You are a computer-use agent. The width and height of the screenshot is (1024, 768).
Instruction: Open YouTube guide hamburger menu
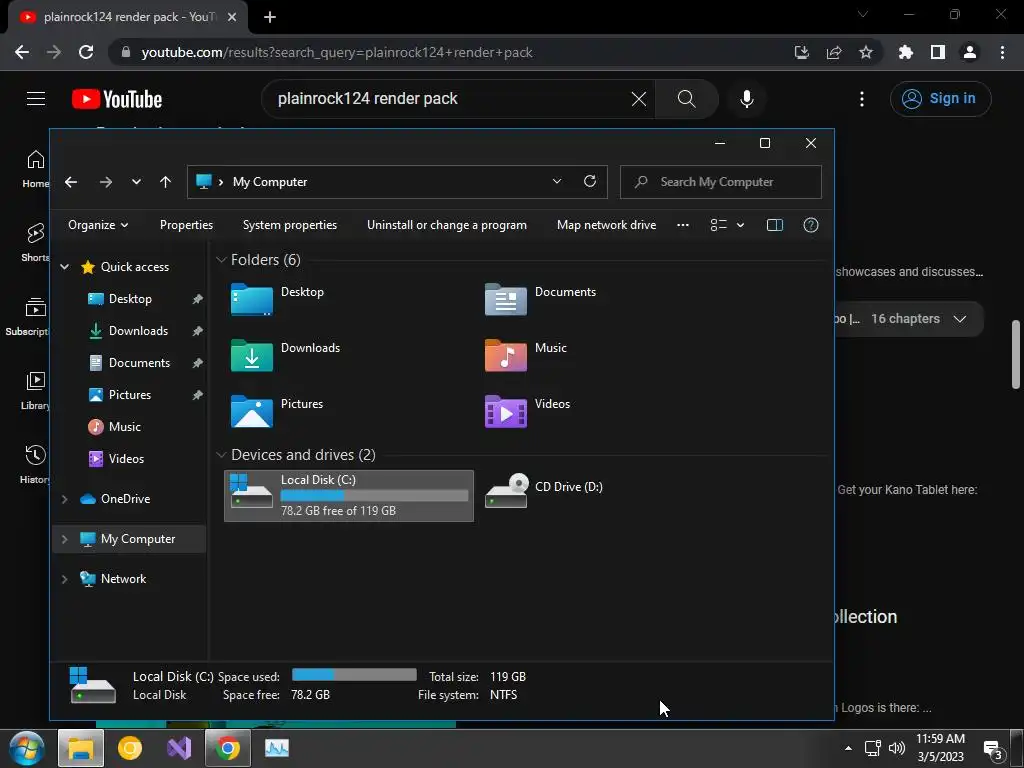[36, 99]
